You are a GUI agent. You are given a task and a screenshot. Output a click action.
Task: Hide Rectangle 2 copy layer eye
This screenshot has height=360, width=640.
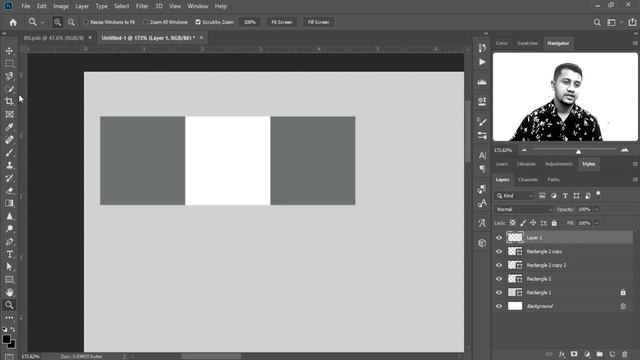pyautogui.click(x=499, y=251)
